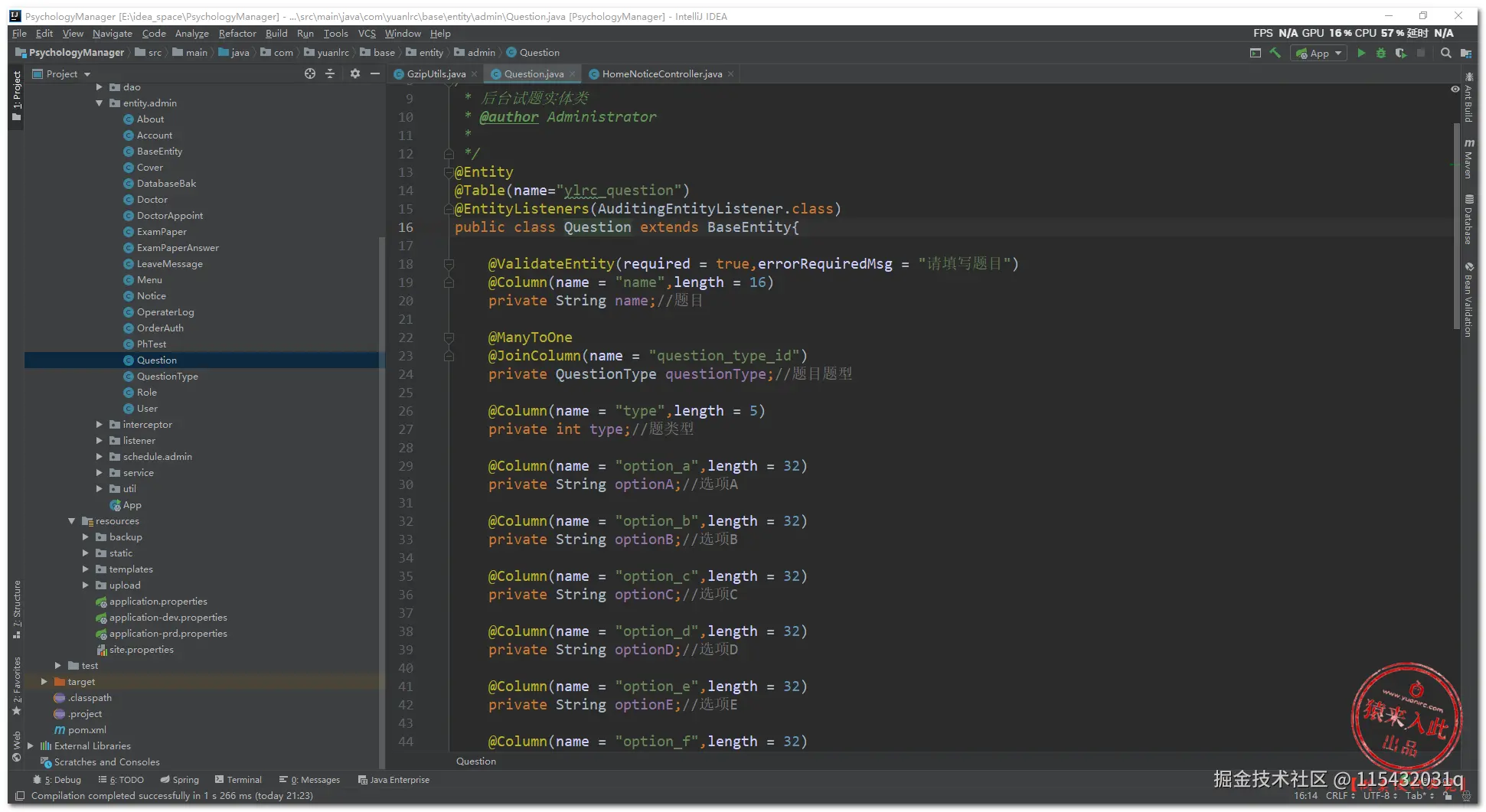Run App with coverage from the toolbar

[x=1400, y=54]
